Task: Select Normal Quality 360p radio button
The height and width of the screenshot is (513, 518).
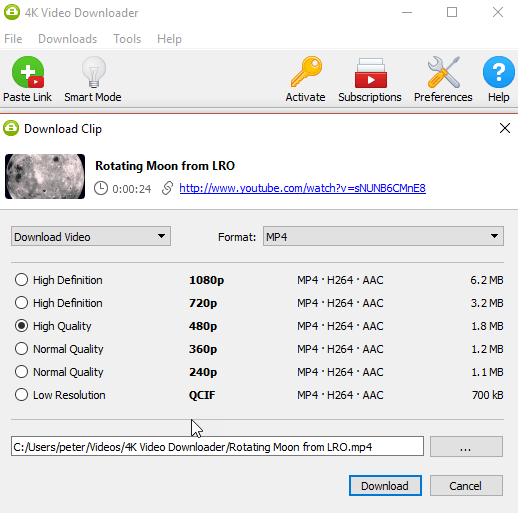Action: (21, 349)
